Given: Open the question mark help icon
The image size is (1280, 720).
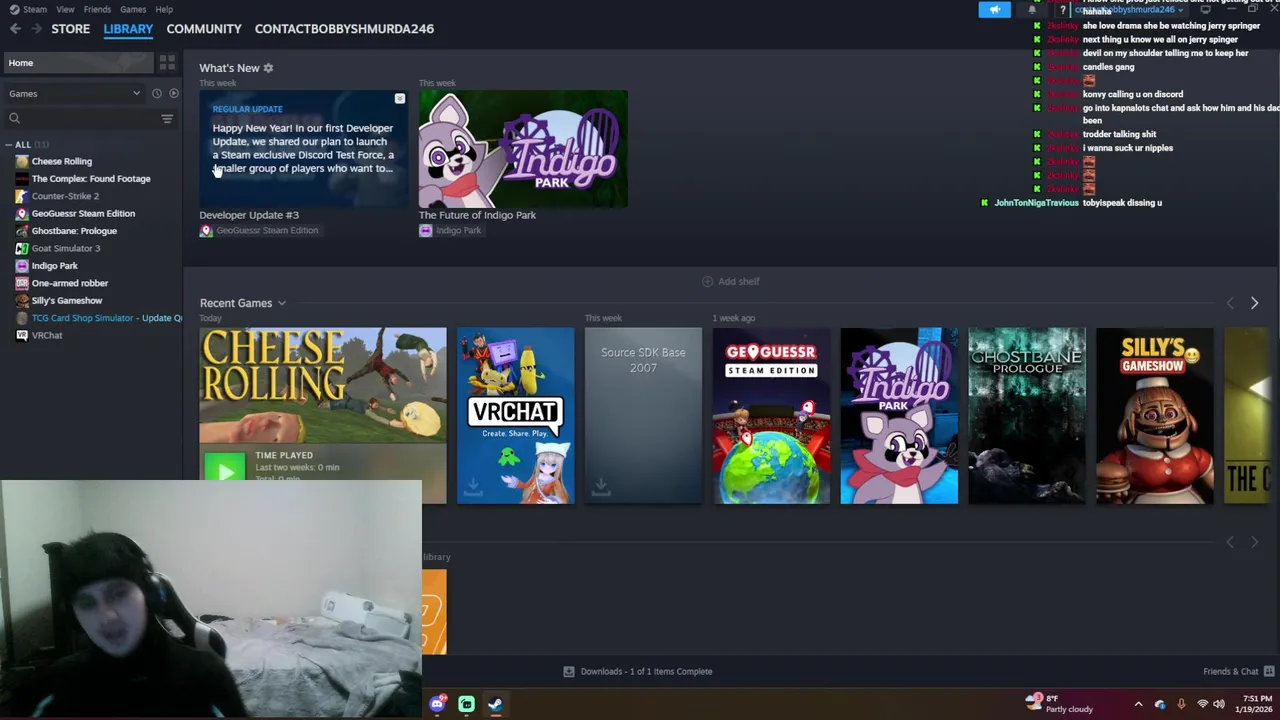Looking at the screenshot, I should click(x=1063, y=10).
